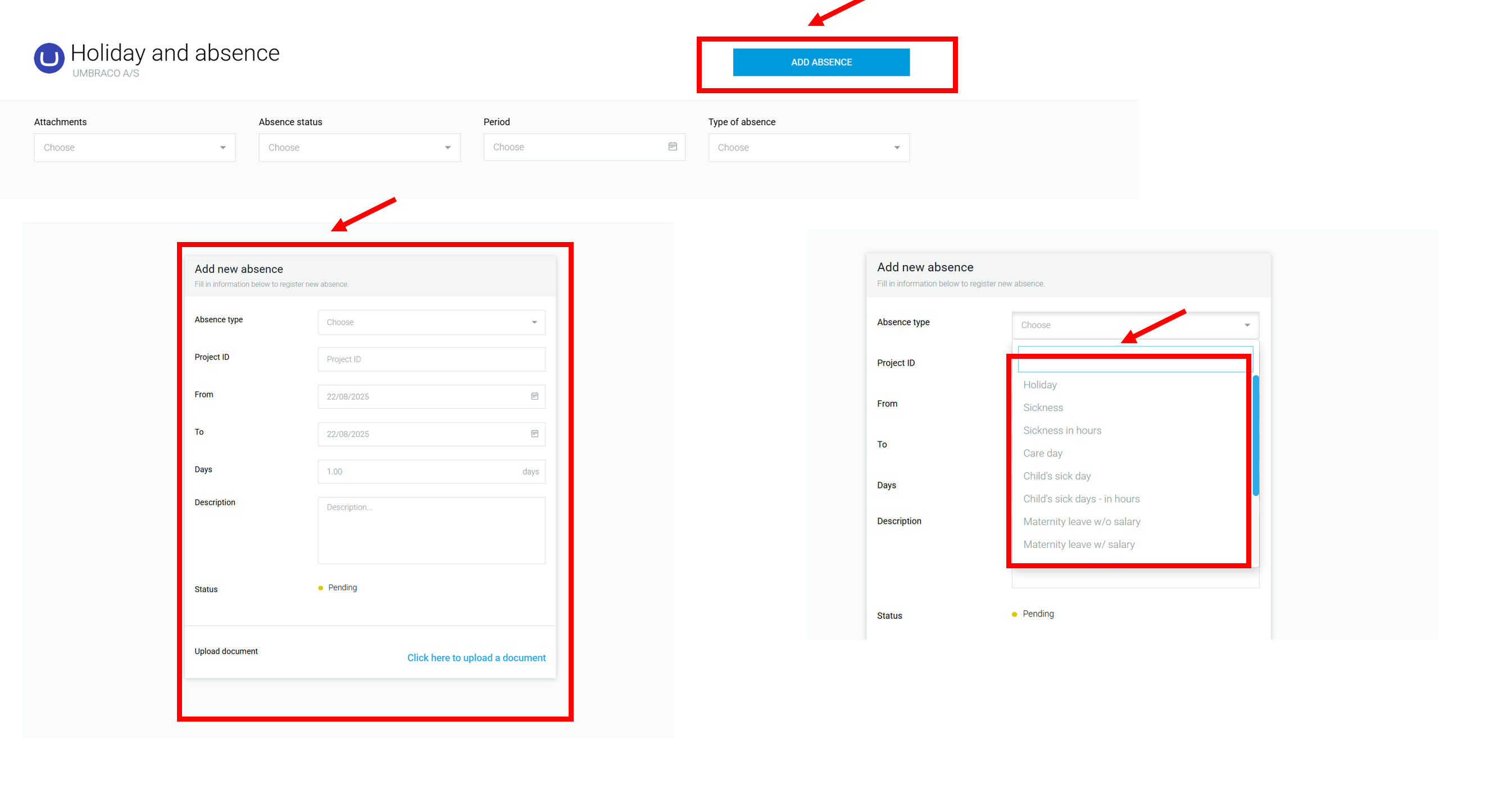
Task: Pick Child's sick day option
Action: (x=1056, y=476)
